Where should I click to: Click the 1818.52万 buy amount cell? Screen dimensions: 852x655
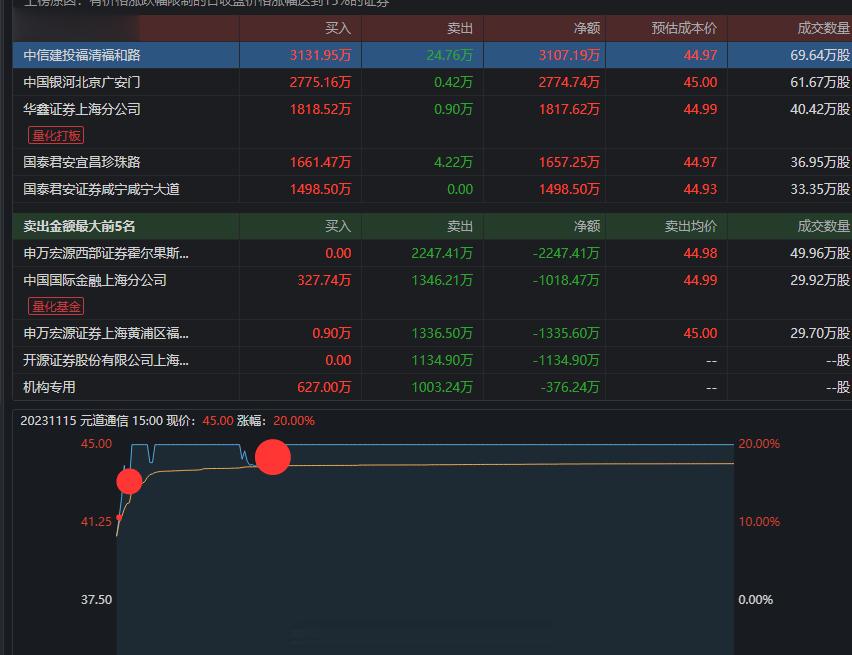point(321,109)
